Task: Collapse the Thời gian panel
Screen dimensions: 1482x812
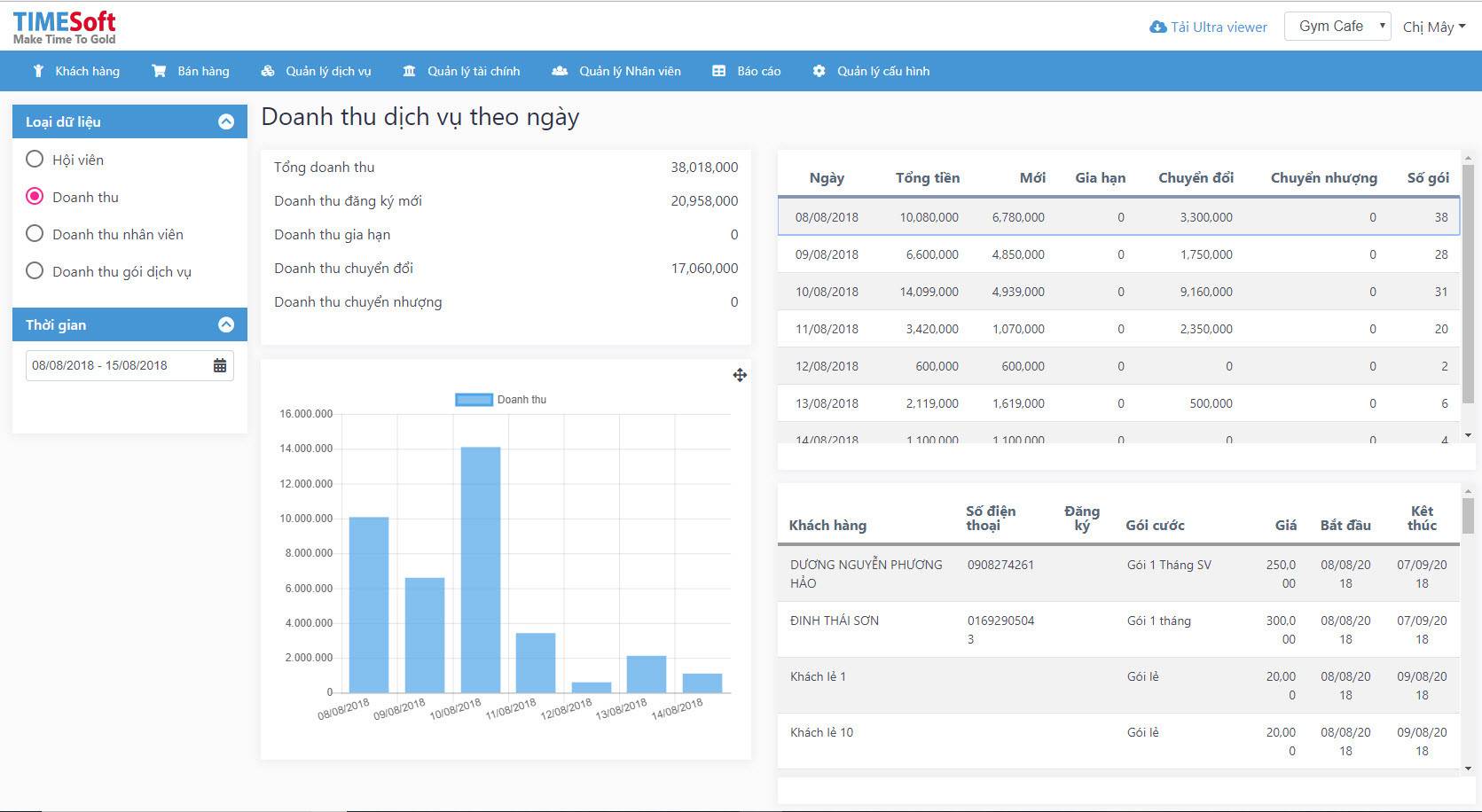Action: pos(226,325)
